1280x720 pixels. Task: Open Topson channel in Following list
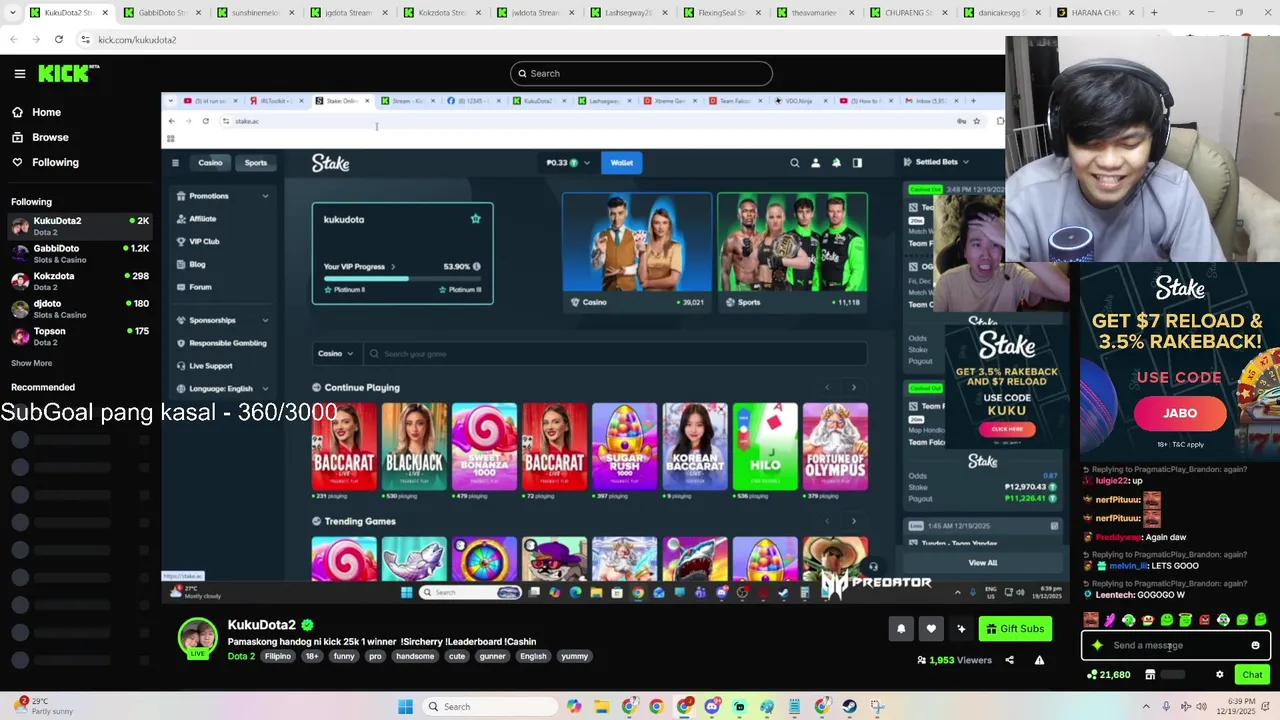(x=80, y=336)
